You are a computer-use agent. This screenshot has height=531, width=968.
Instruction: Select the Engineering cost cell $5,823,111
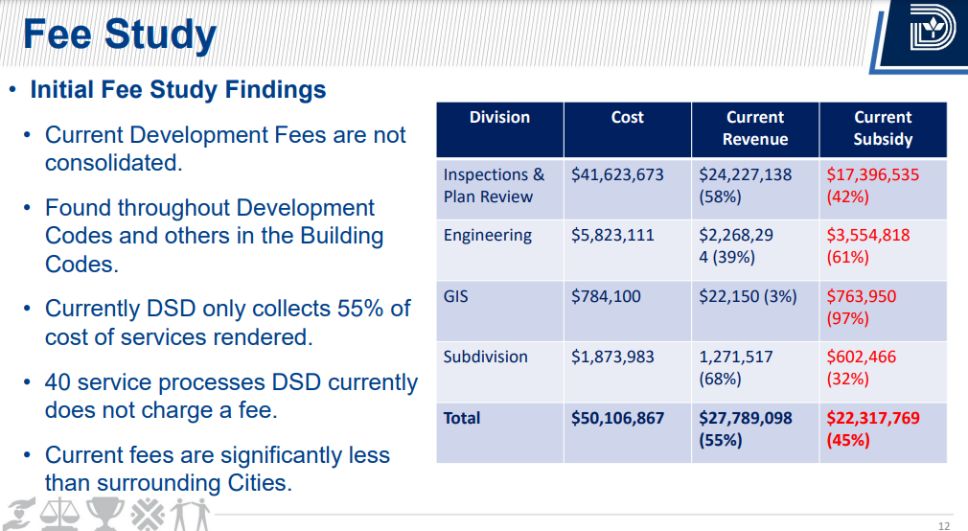tap(617, 235)
